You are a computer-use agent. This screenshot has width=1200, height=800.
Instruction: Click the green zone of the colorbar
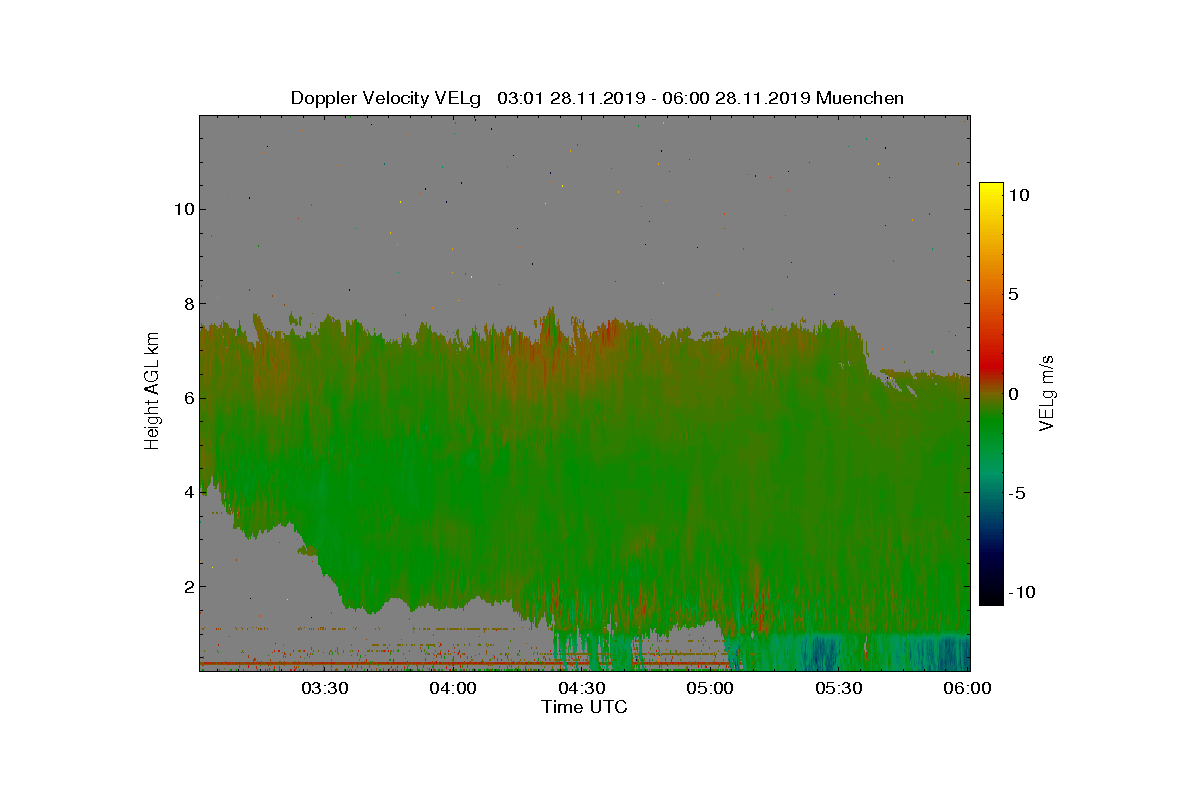pyautogui.click(x=991, y=430)
